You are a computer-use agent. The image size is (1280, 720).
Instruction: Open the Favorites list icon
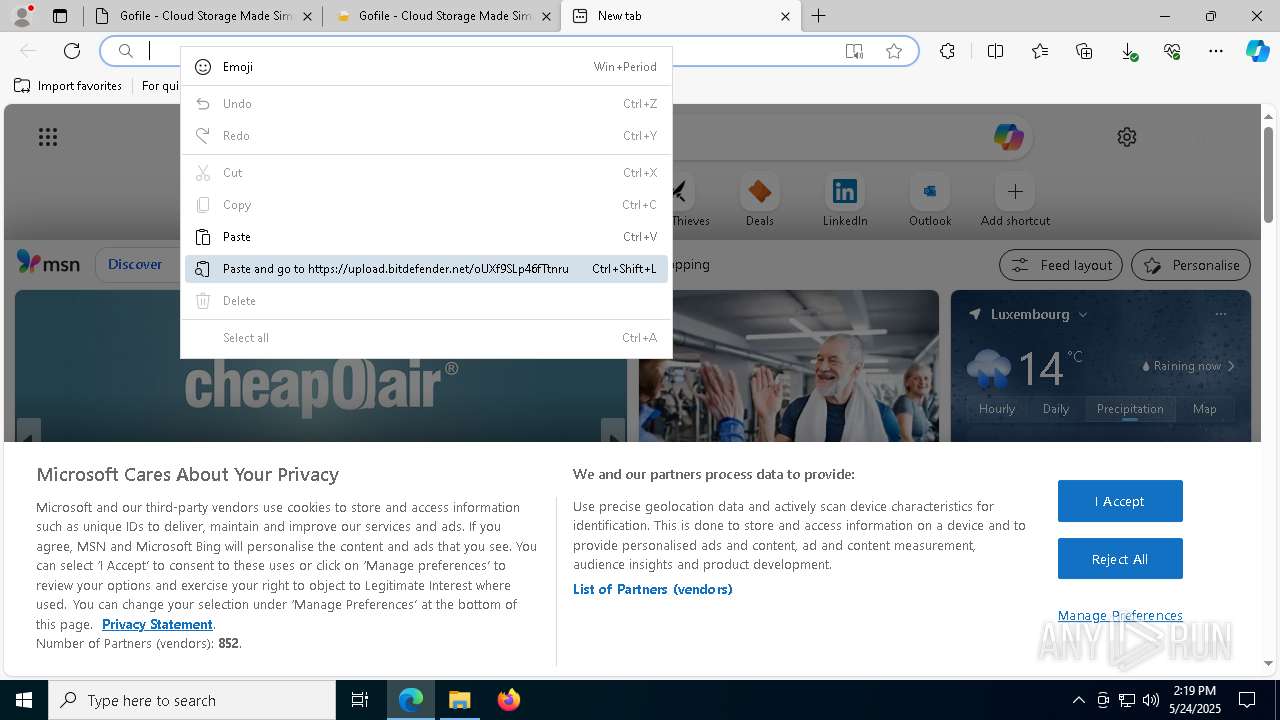click(x=1040, y=51)
